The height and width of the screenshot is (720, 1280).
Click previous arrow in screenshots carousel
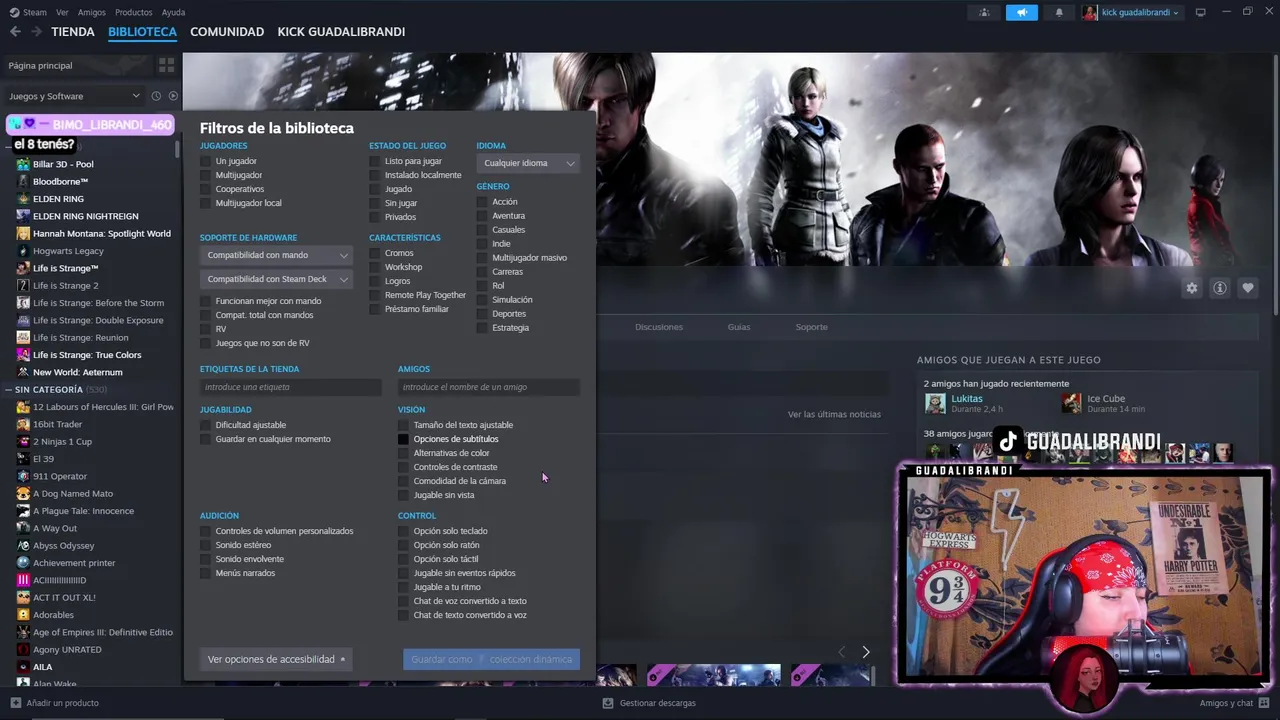(x=841, y=652)
